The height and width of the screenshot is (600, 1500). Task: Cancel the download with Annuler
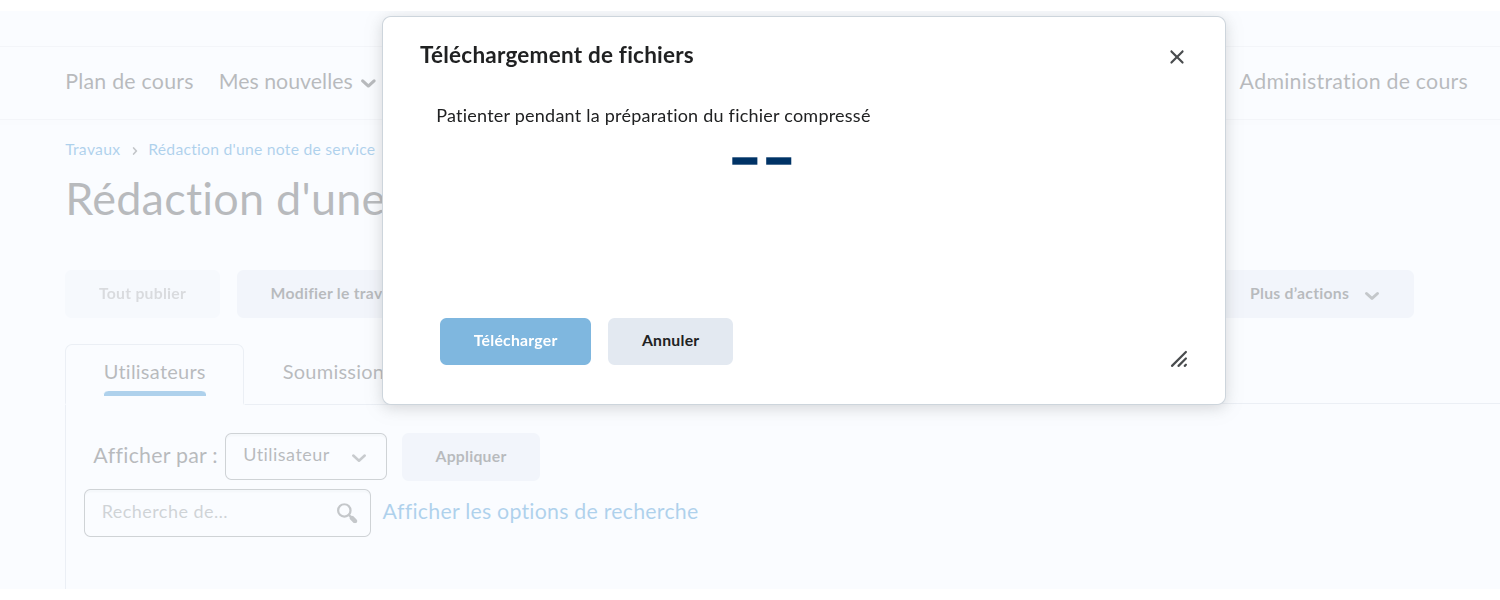pos(670,341)
